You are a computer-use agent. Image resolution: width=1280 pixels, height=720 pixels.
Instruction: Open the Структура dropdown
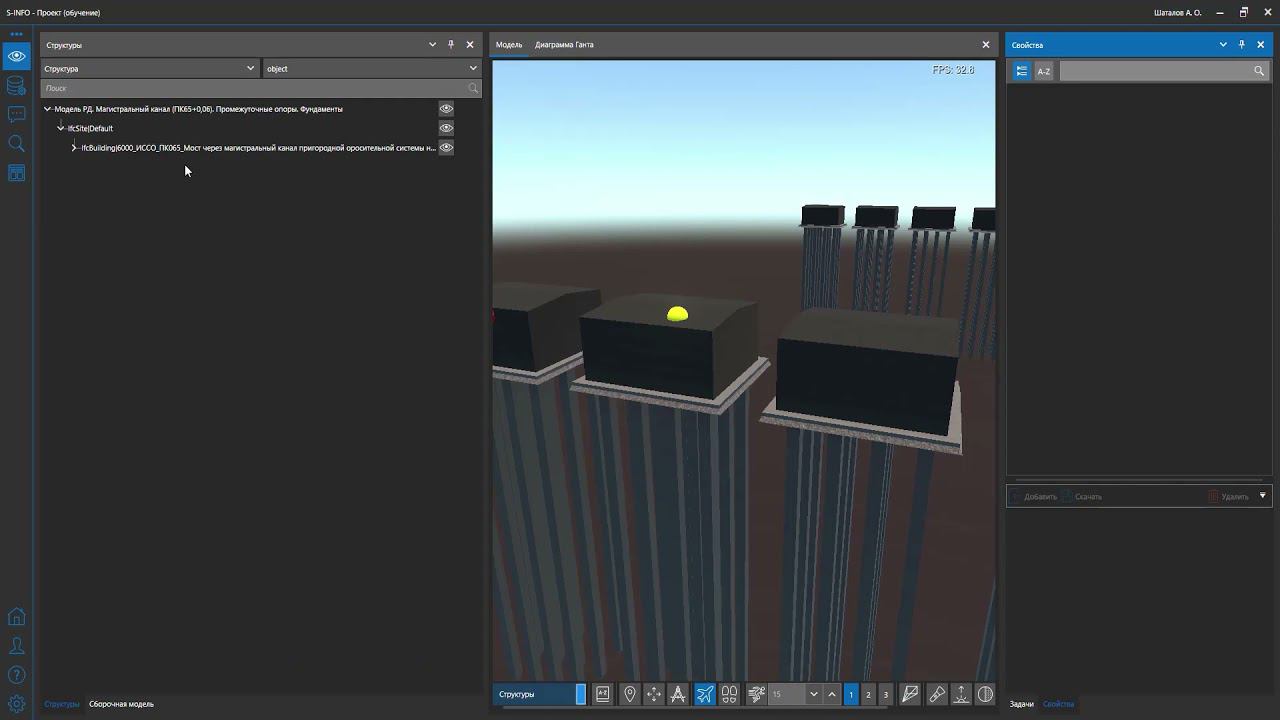tap(150, 68)
